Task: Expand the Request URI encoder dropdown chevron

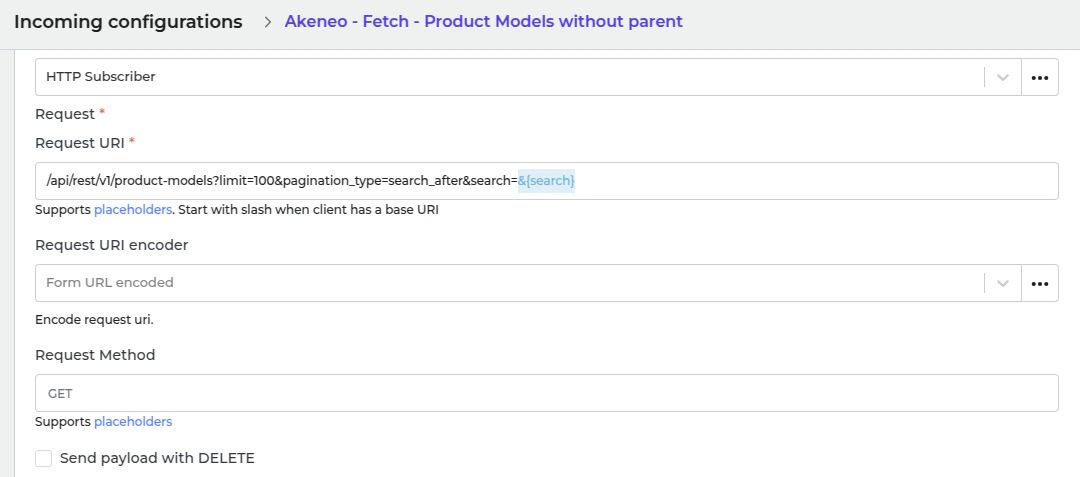Action: 1002,283
